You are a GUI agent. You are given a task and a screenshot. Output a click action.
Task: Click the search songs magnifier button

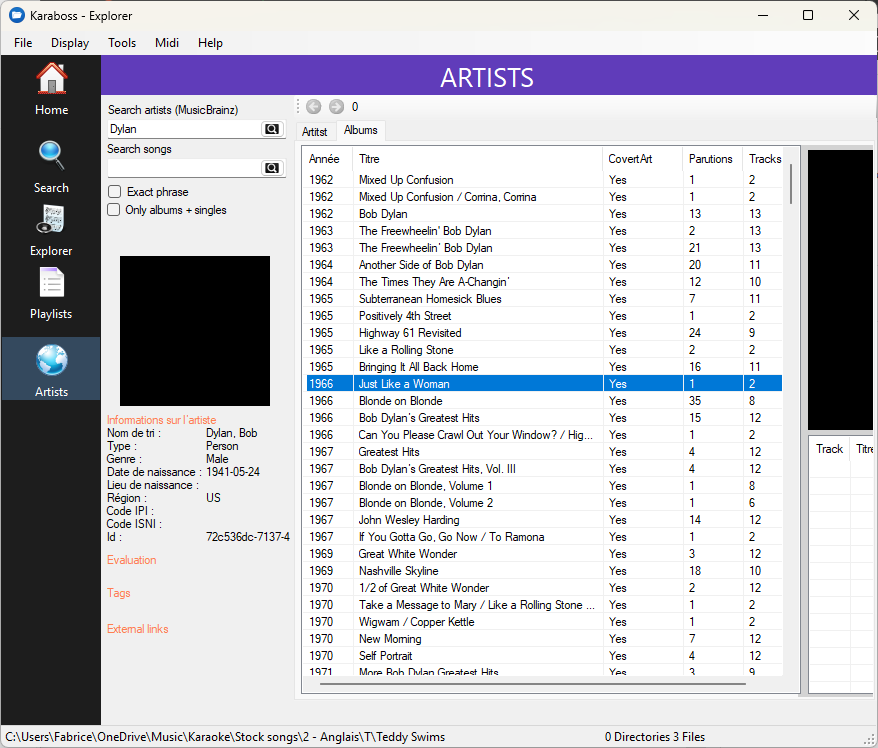271,168
